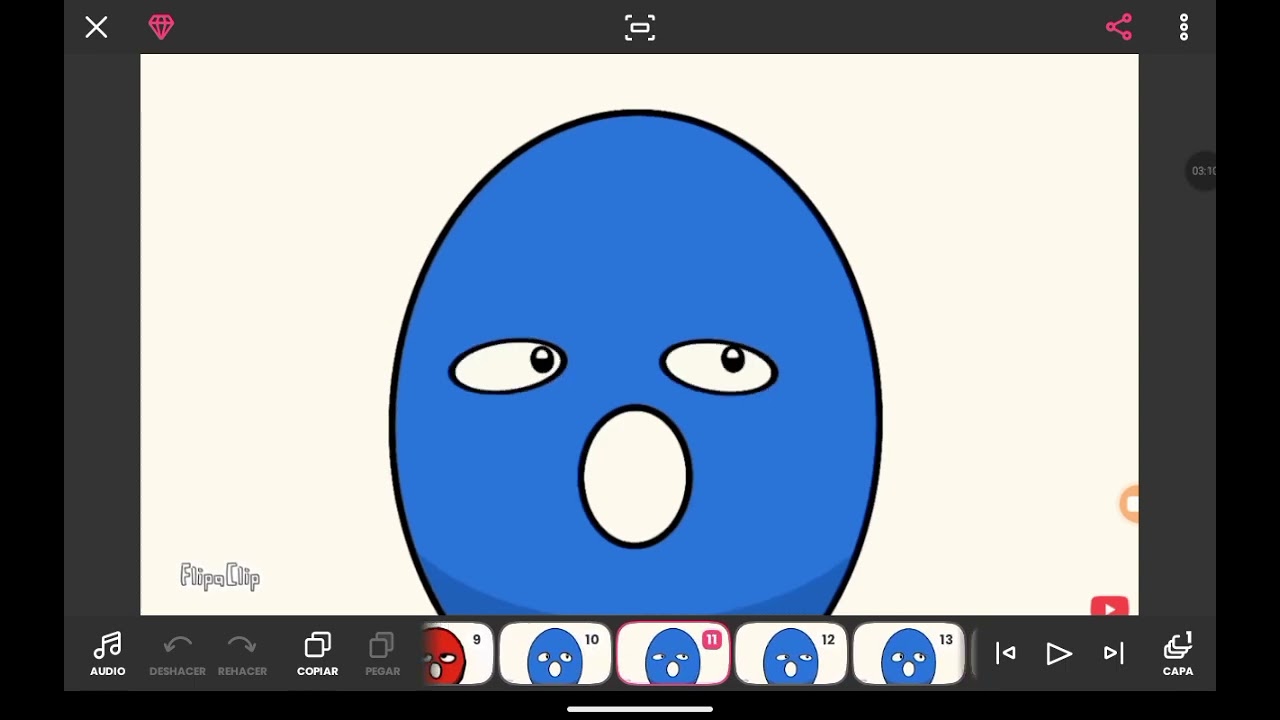The width and height of the screenshot is (1280, 720).
Task: Copy the frame with Copiar
Action: [x=317, y=654]
